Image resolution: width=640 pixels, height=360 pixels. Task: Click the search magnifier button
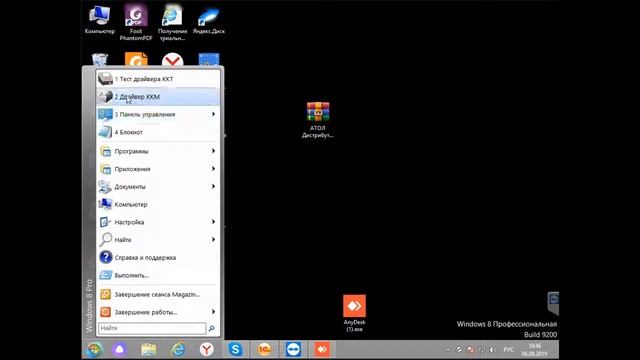pos(212,328)
